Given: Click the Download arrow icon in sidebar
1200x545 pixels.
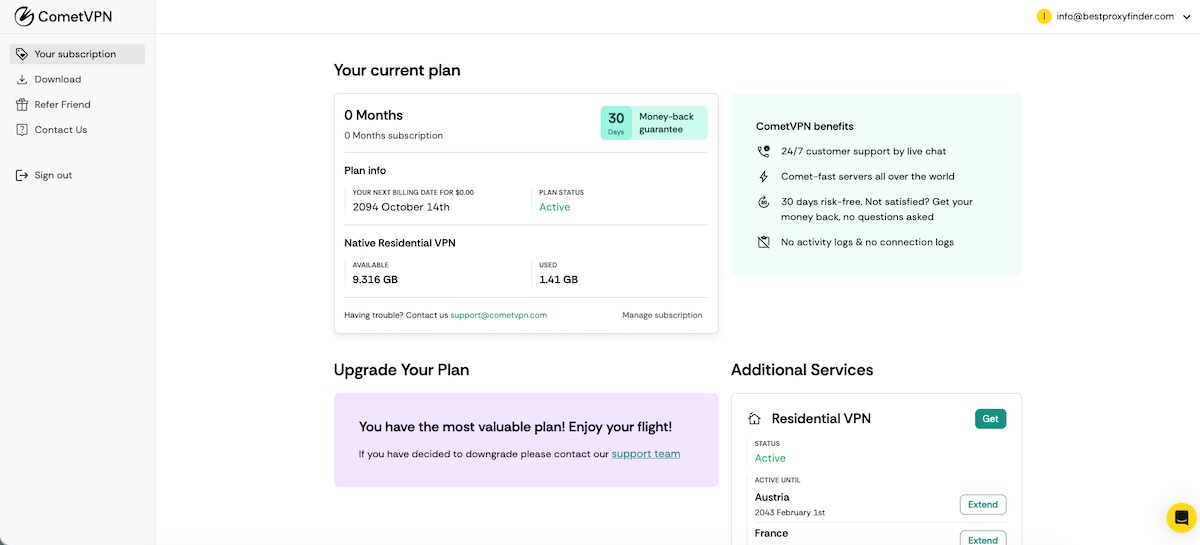Looking at the screenshot, I should [x=22, y=79].
